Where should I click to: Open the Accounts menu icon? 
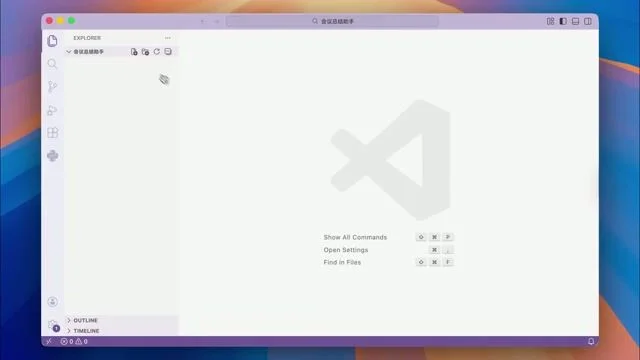coord(52,302)
